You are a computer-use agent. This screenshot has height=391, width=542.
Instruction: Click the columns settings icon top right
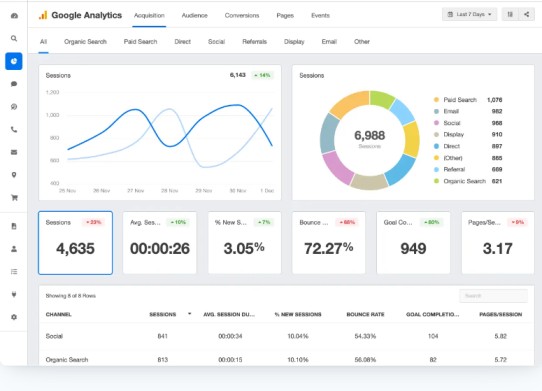[510, 14]
